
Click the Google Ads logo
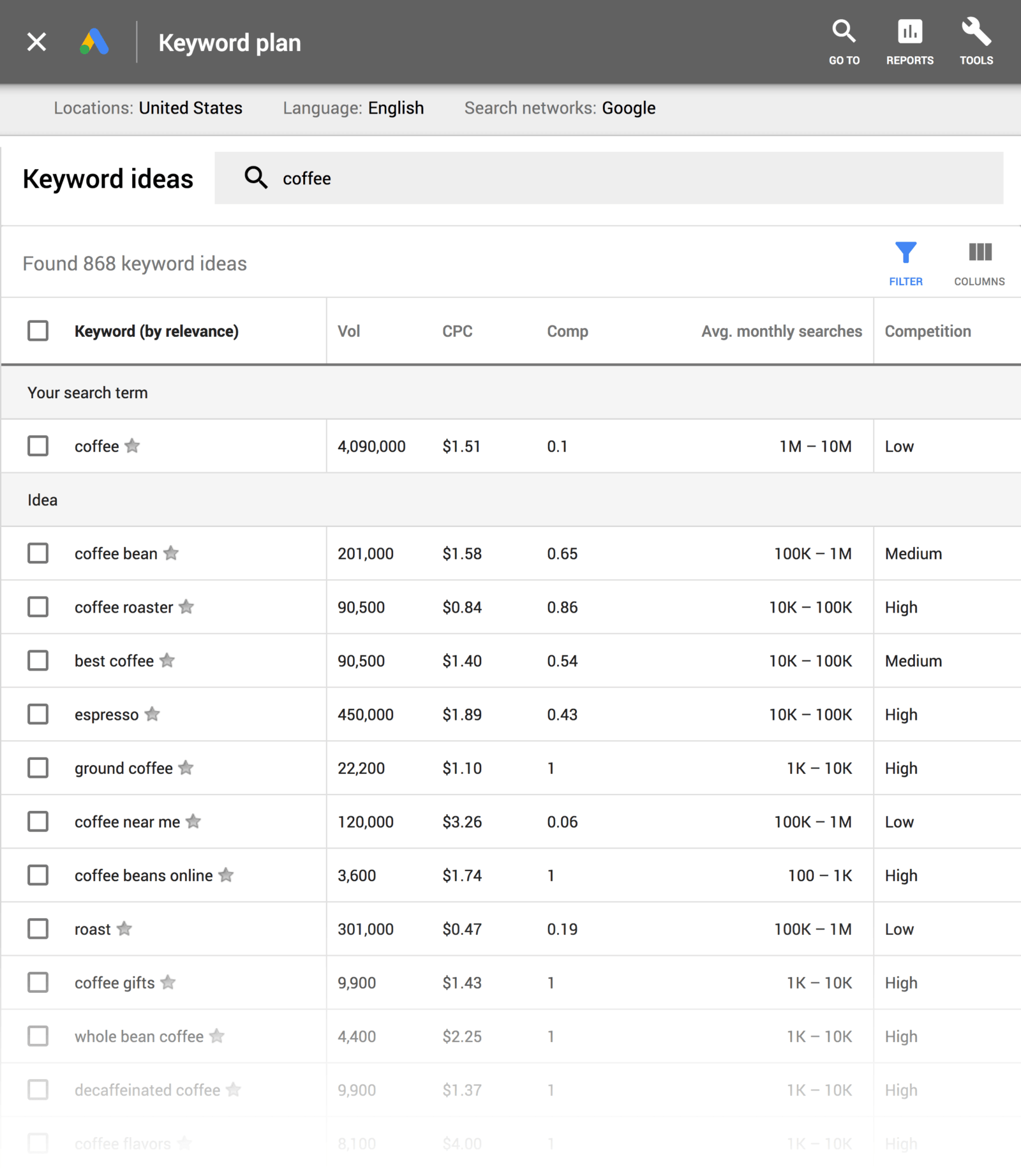click(94, 42)
